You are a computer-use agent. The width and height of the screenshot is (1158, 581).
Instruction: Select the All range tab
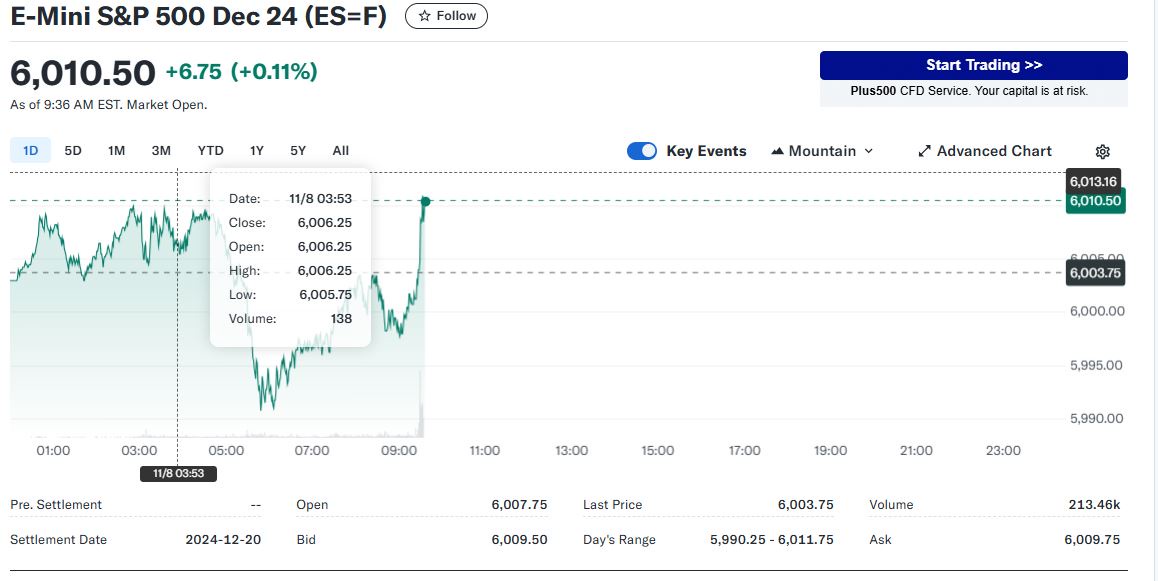[x=340, y=151]
